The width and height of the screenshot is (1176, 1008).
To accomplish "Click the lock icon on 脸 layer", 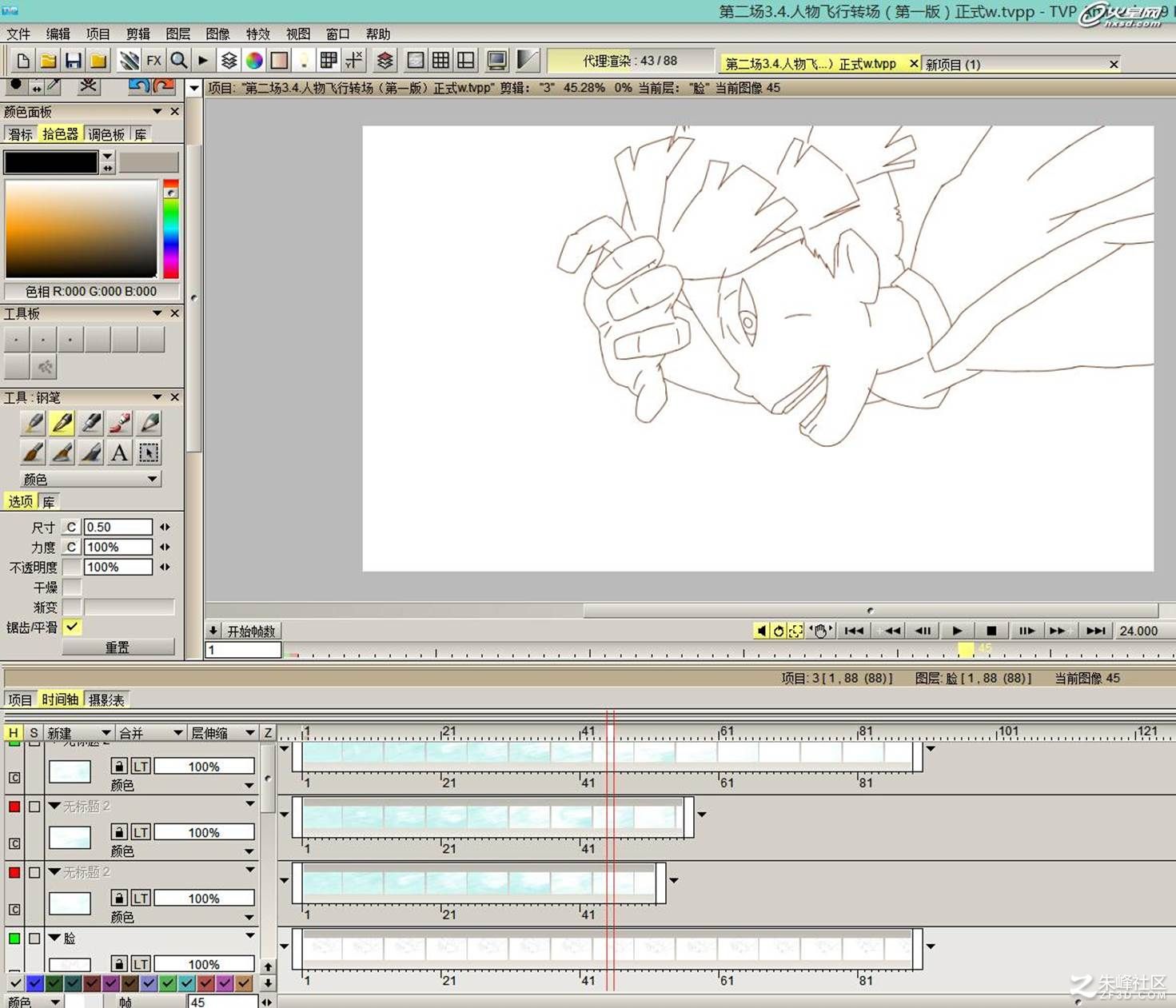I will (119, 964).
